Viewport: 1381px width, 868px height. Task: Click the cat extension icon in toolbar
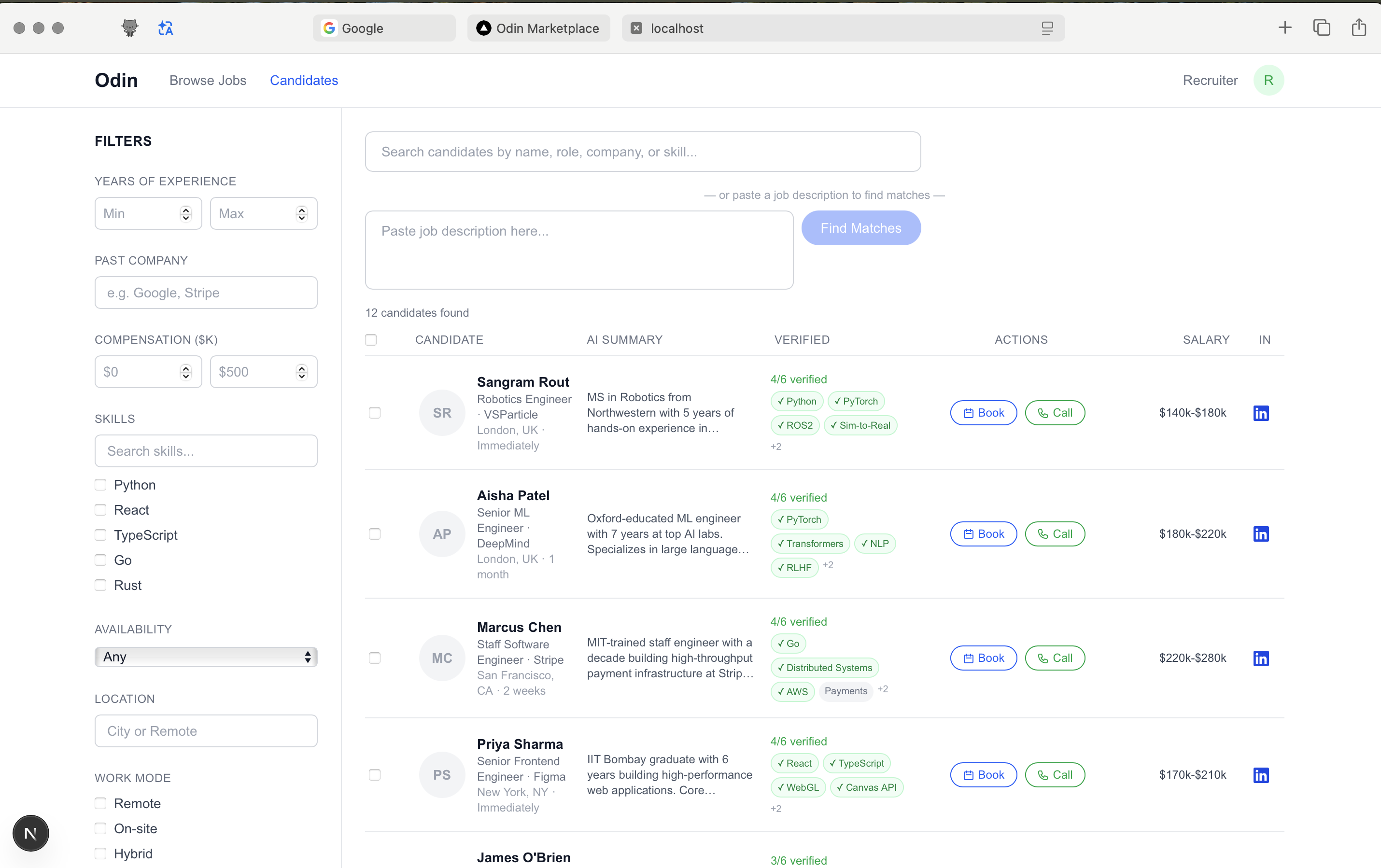point(130,28)
